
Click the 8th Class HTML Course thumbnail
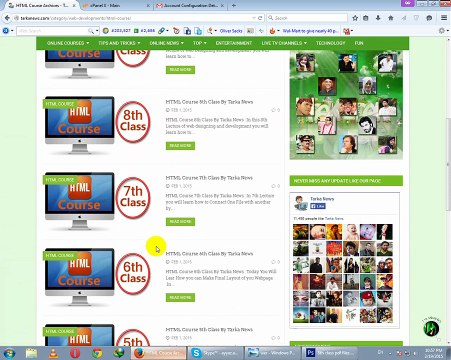[x=97, y=125]
